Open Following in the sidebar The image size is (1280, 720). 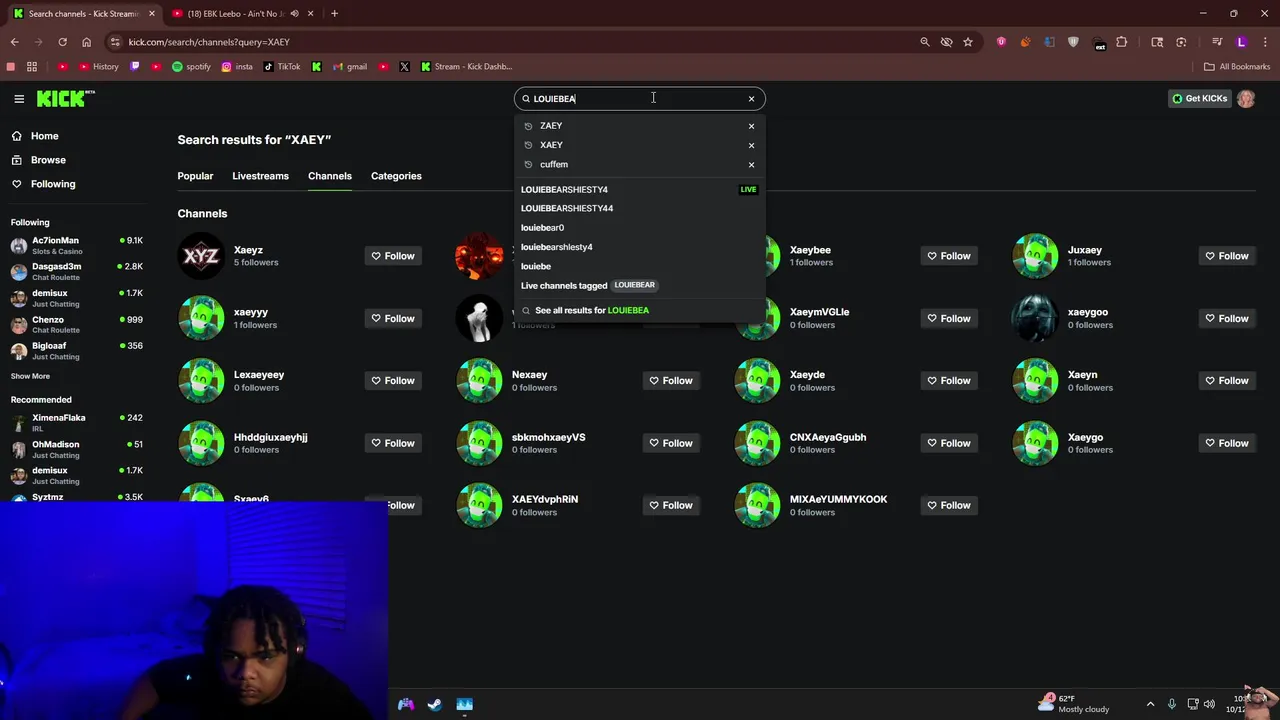[x=53, y=184]
